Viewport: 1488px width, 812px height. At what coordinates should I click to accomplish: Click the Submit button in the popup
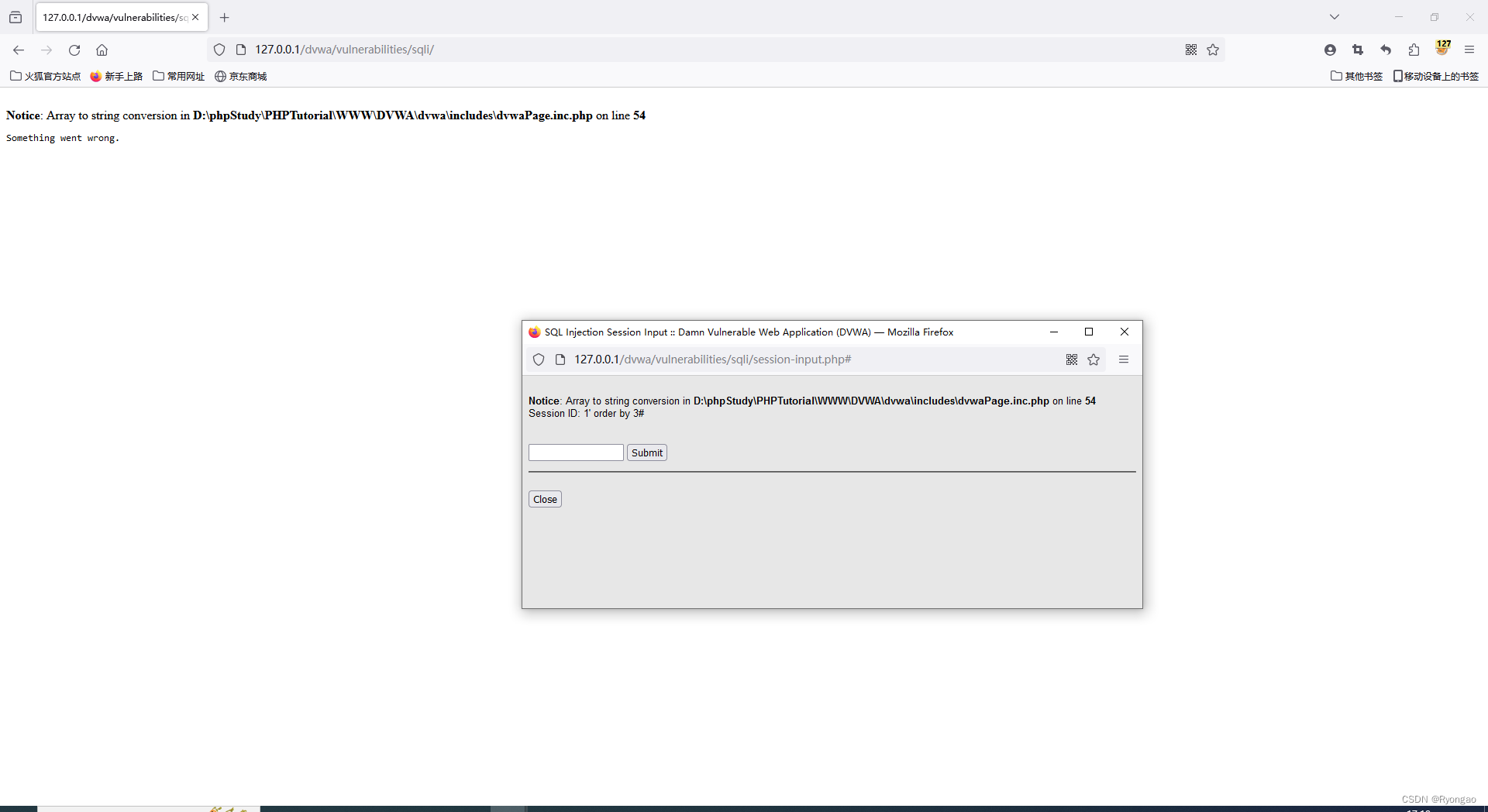pos(647,452)
